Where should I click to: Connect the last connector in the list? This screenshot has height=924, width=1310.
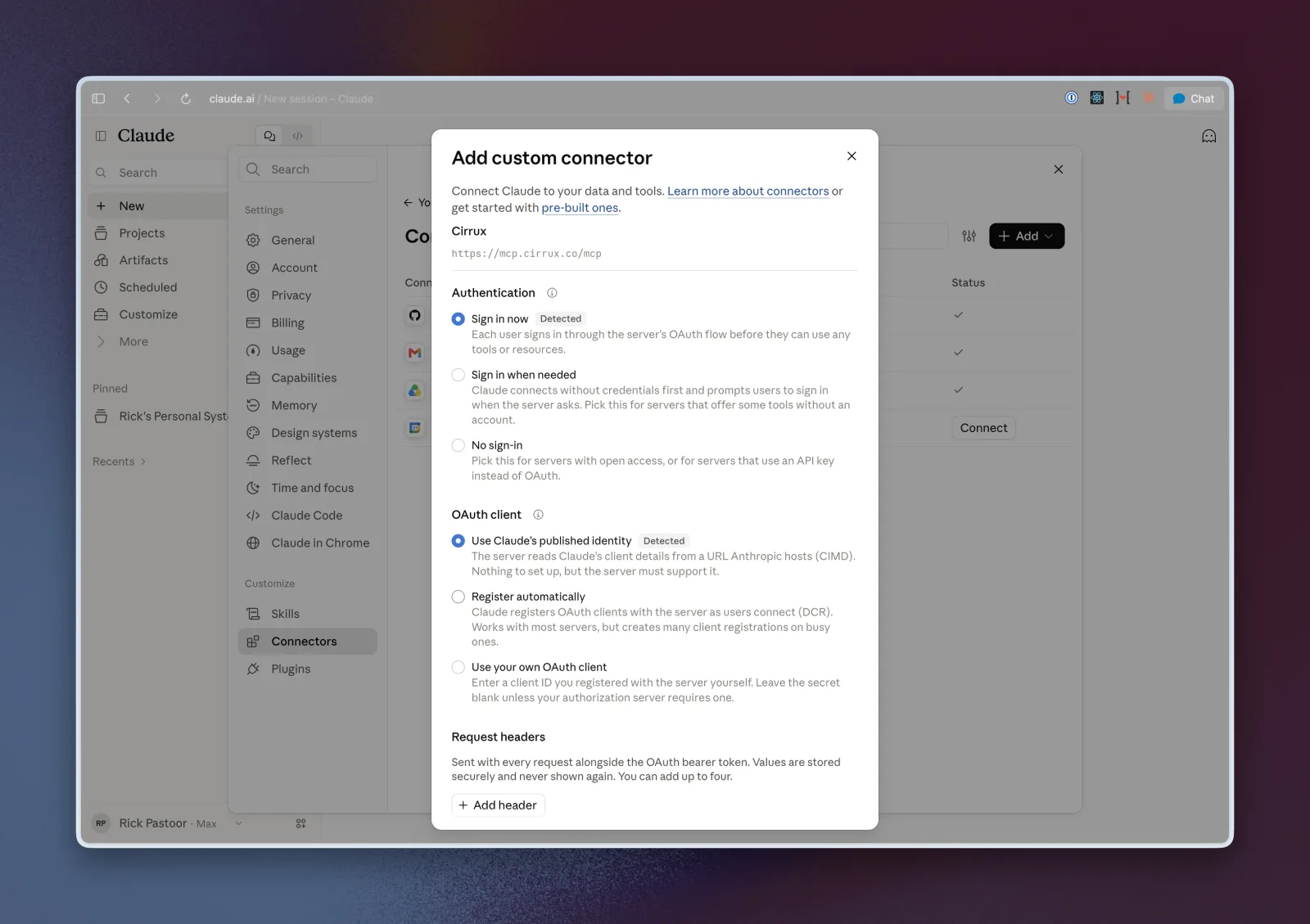tap(983, 428)
